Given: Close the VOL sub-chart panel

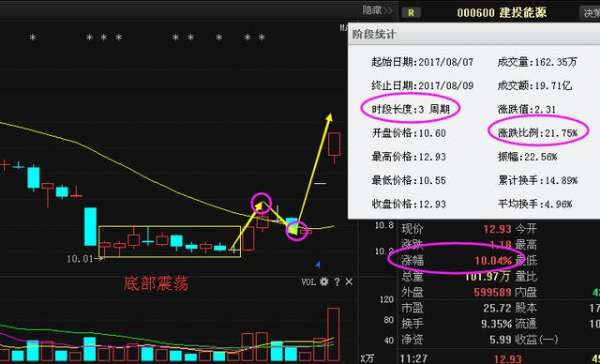Looking at the screenshot, I should click(349, 282).
